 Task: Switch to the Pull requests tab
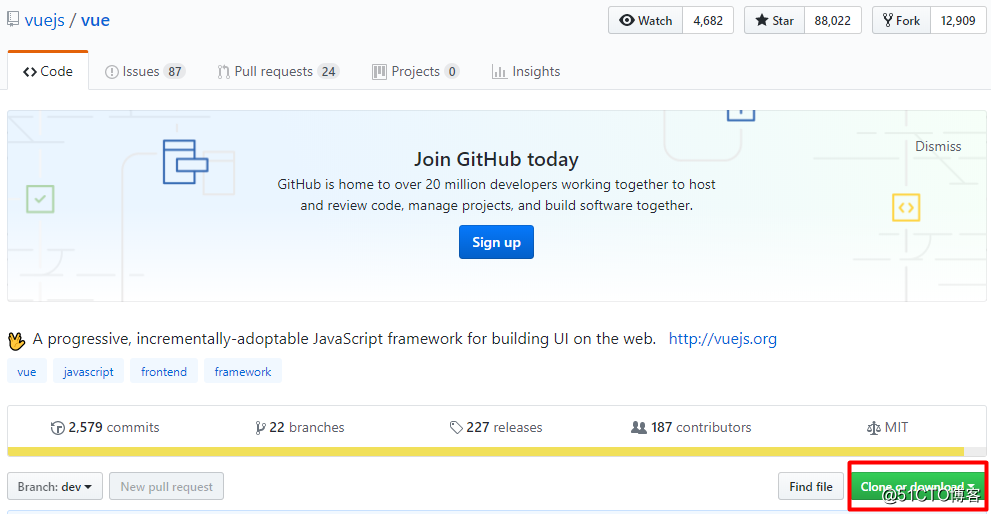point(278,71)
